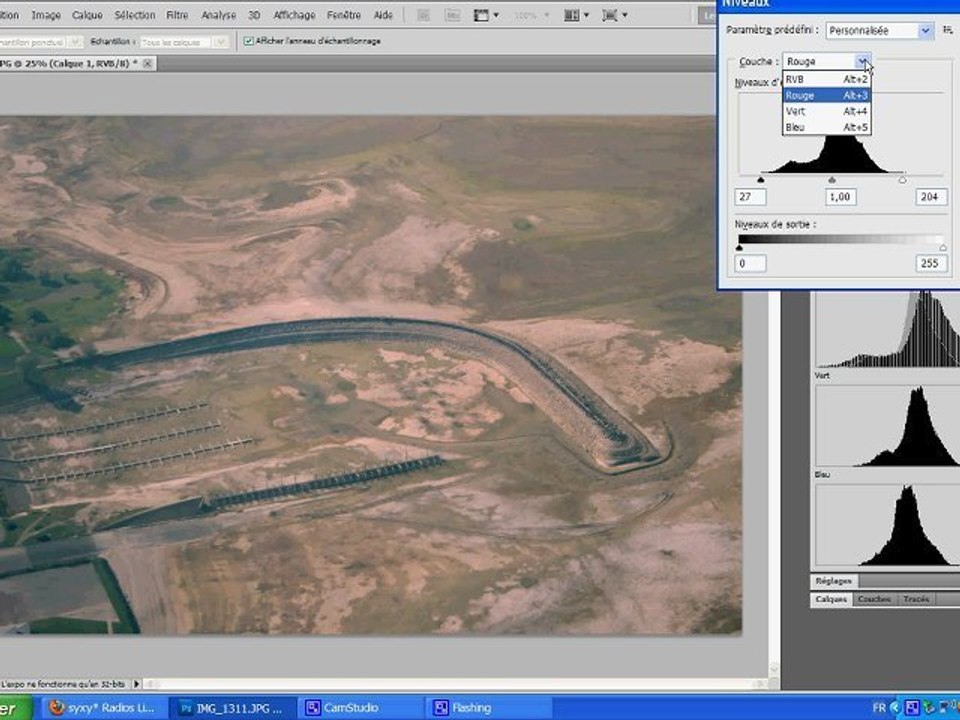
Task: Click the Vert histogram in histogram panel
Action: point(887,426)
